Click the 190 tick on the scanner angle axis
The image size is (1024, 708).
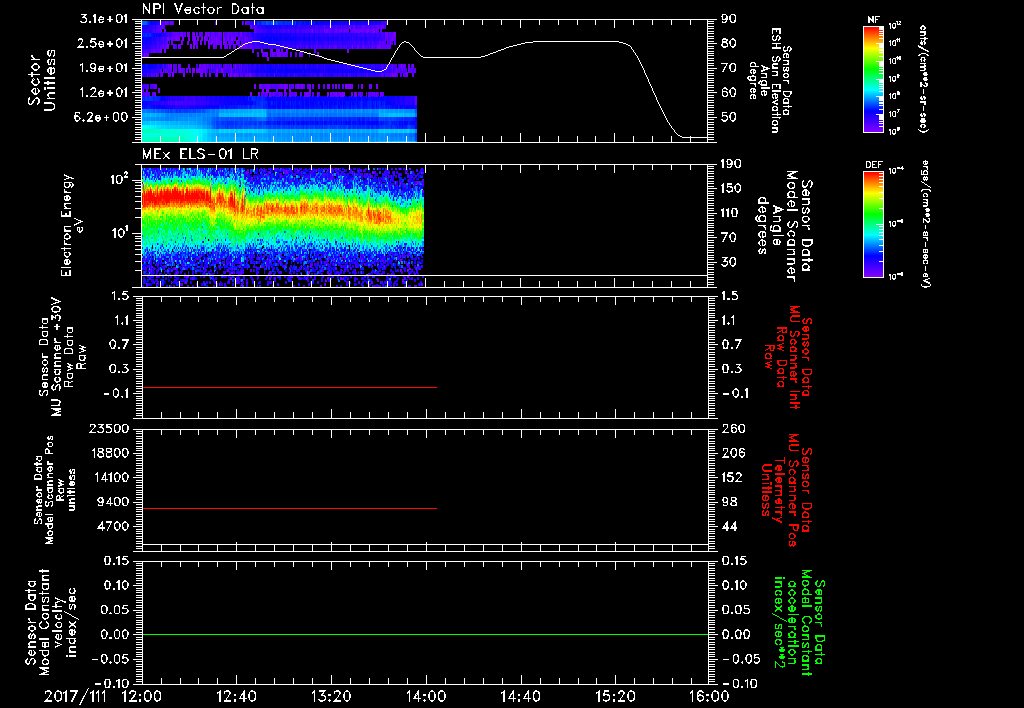732,164
